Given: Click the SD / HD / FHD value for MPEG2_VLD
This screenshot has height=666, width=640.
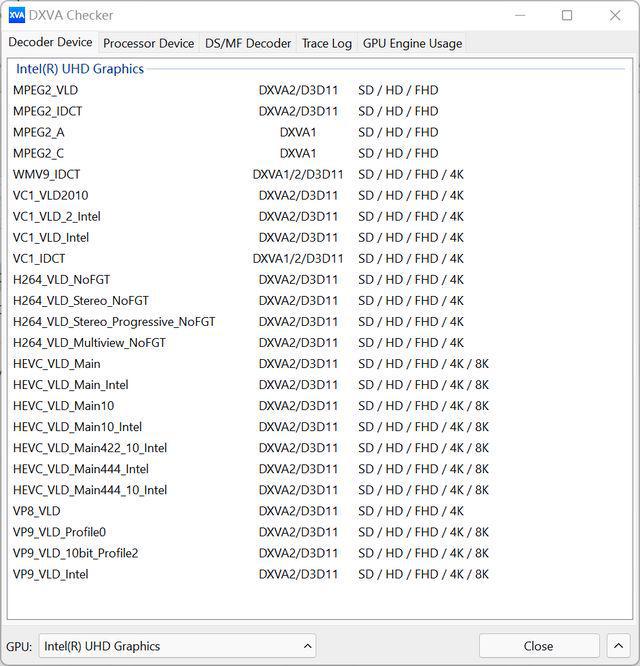Looking at the screenshot, I should coord(398,90).
